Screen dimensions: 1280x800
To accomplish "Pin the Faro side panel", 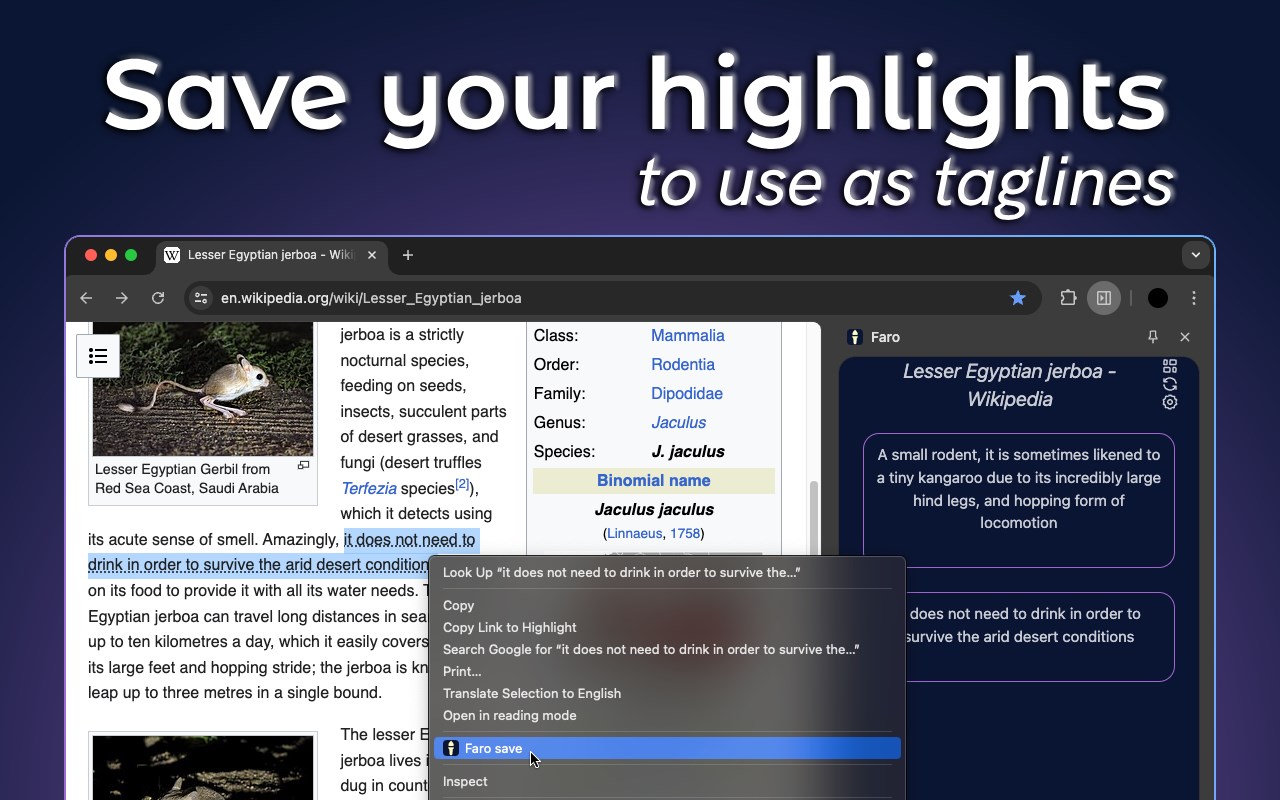I will pos(1153,337).
